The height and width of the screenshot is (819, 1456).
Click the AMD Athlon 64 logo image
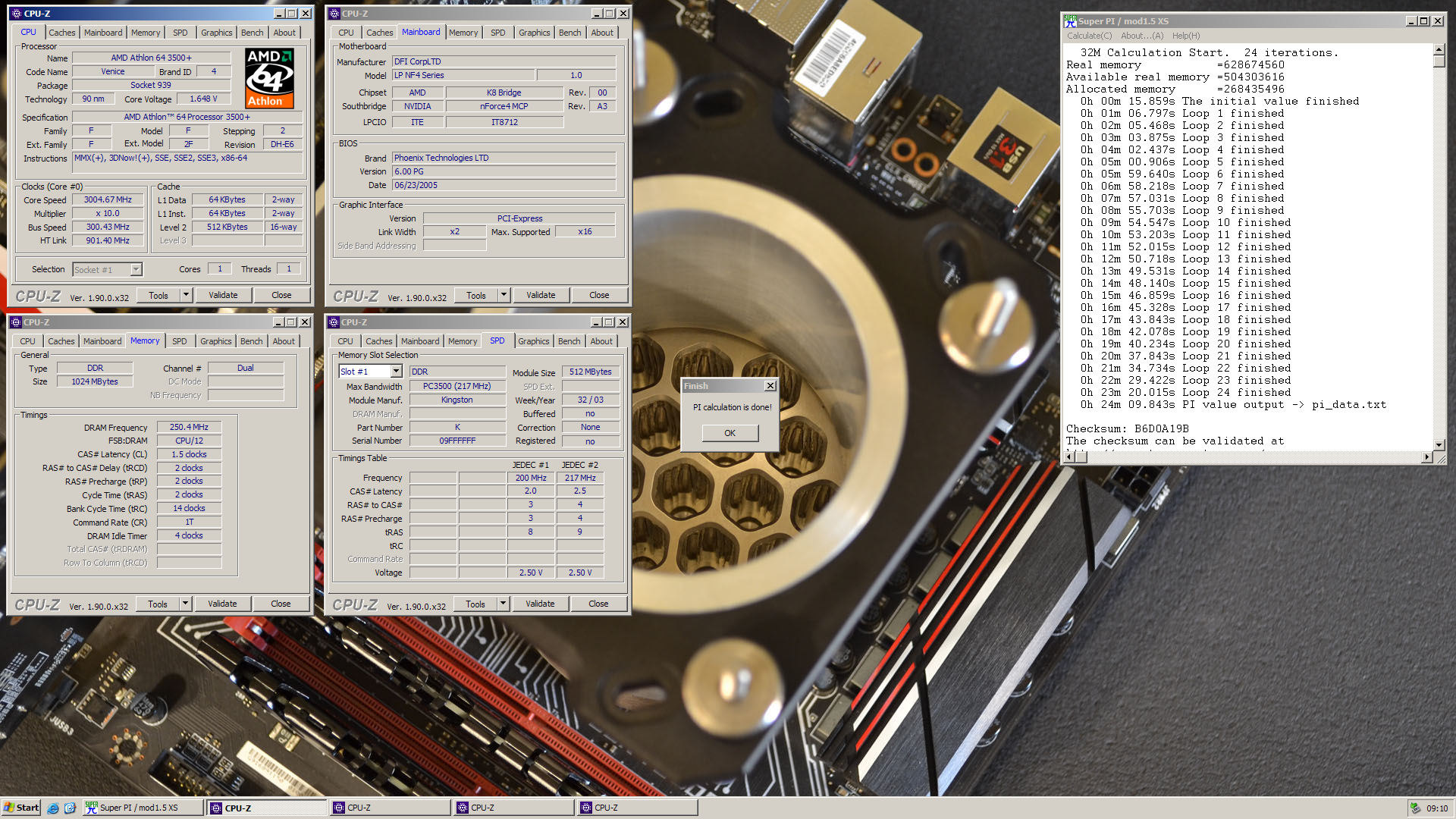[x=269, y=79]
